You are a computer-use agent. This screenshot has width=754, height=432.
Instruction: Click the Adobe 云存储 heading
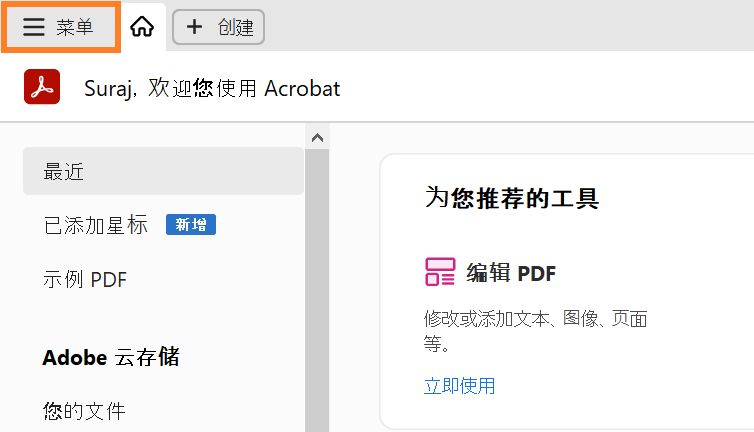[111, 357]
